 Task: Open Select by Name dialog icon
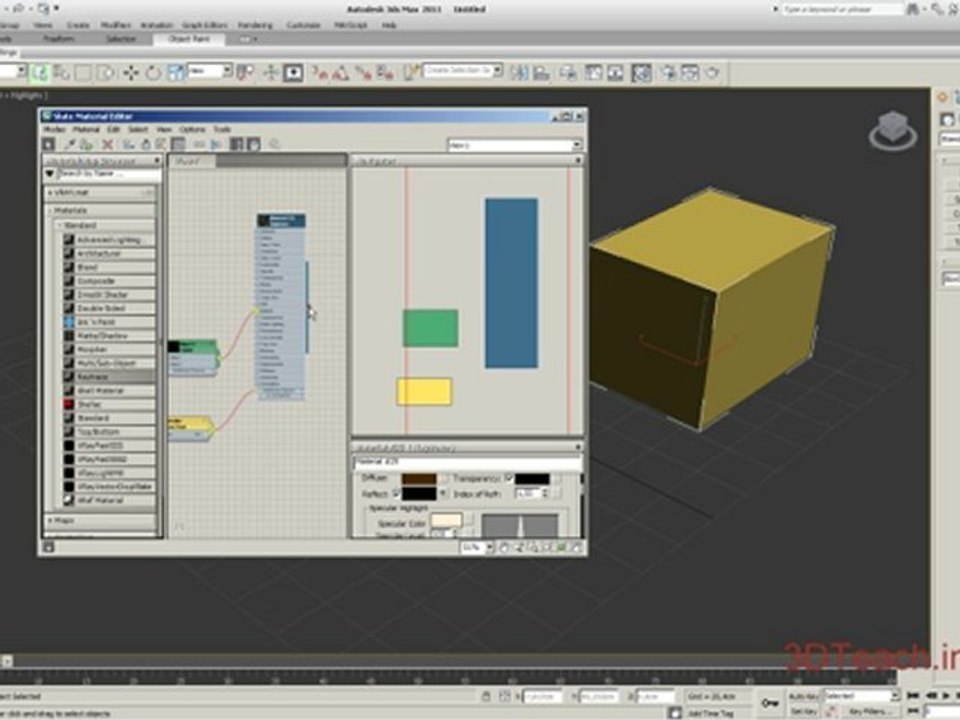coord(61,73)
